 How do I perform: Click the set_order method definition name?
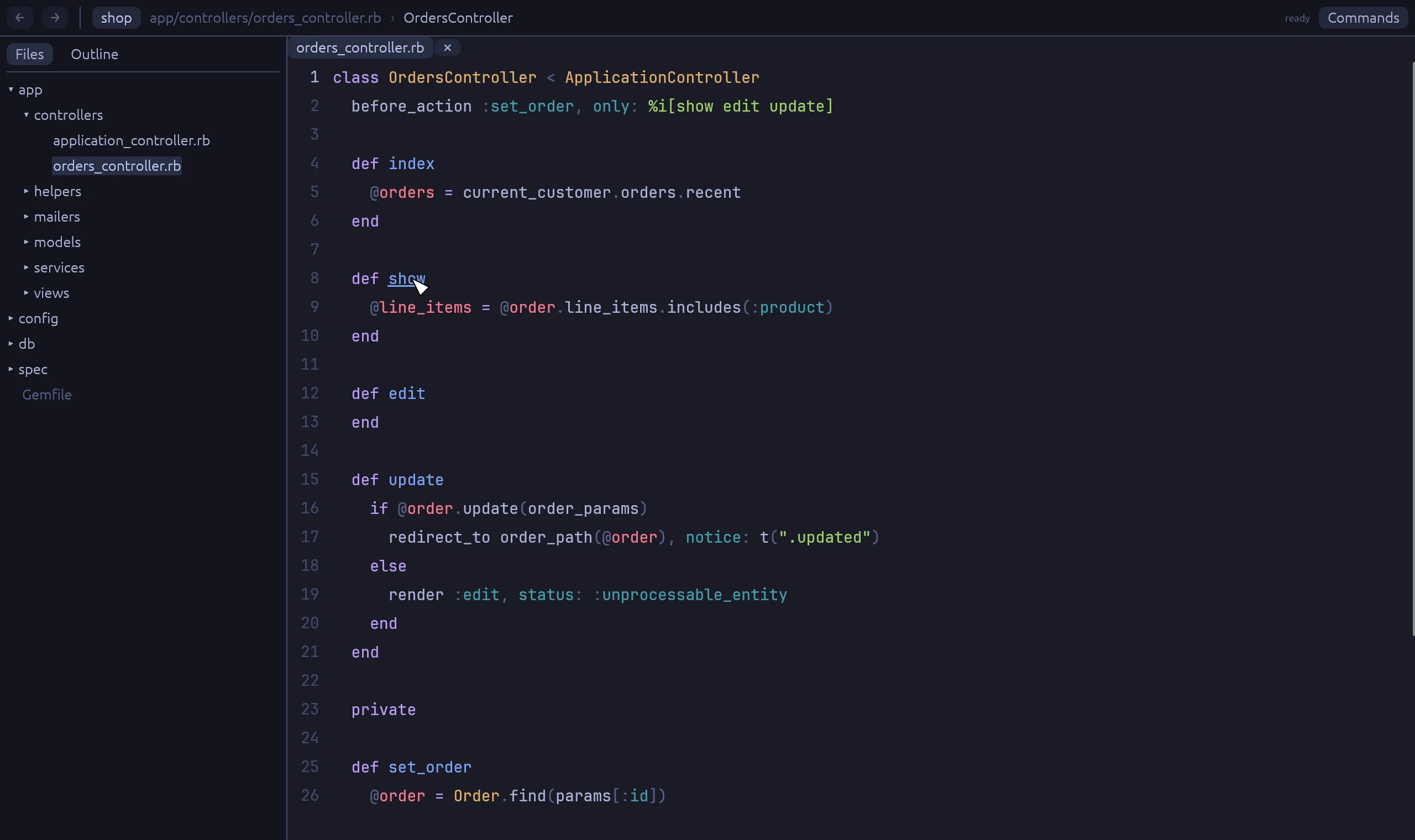pyautogui.click(x=429, y=768)
